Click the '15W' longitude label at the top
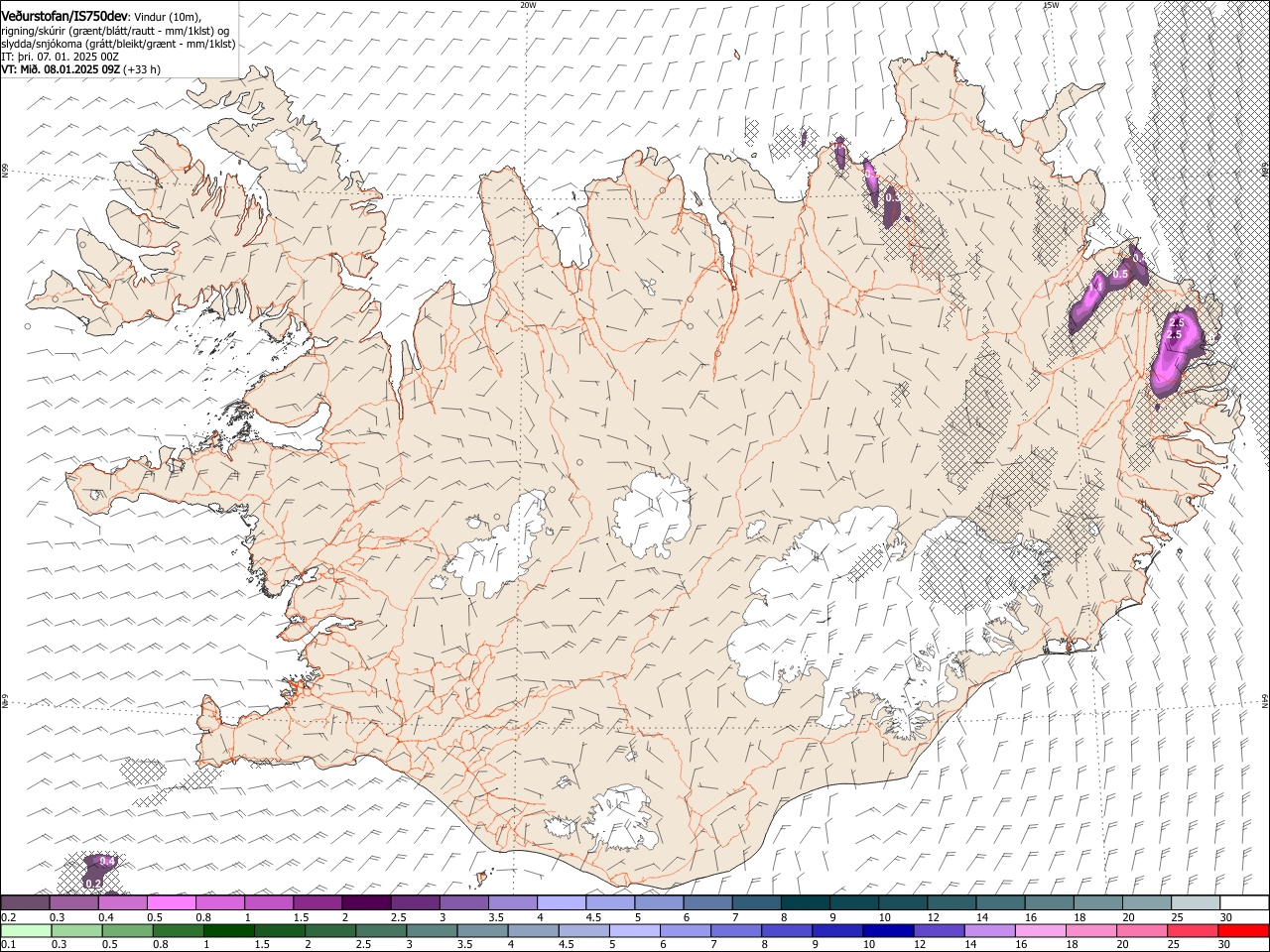This screenshot has width=1270, height=952. pos(1051,5)
